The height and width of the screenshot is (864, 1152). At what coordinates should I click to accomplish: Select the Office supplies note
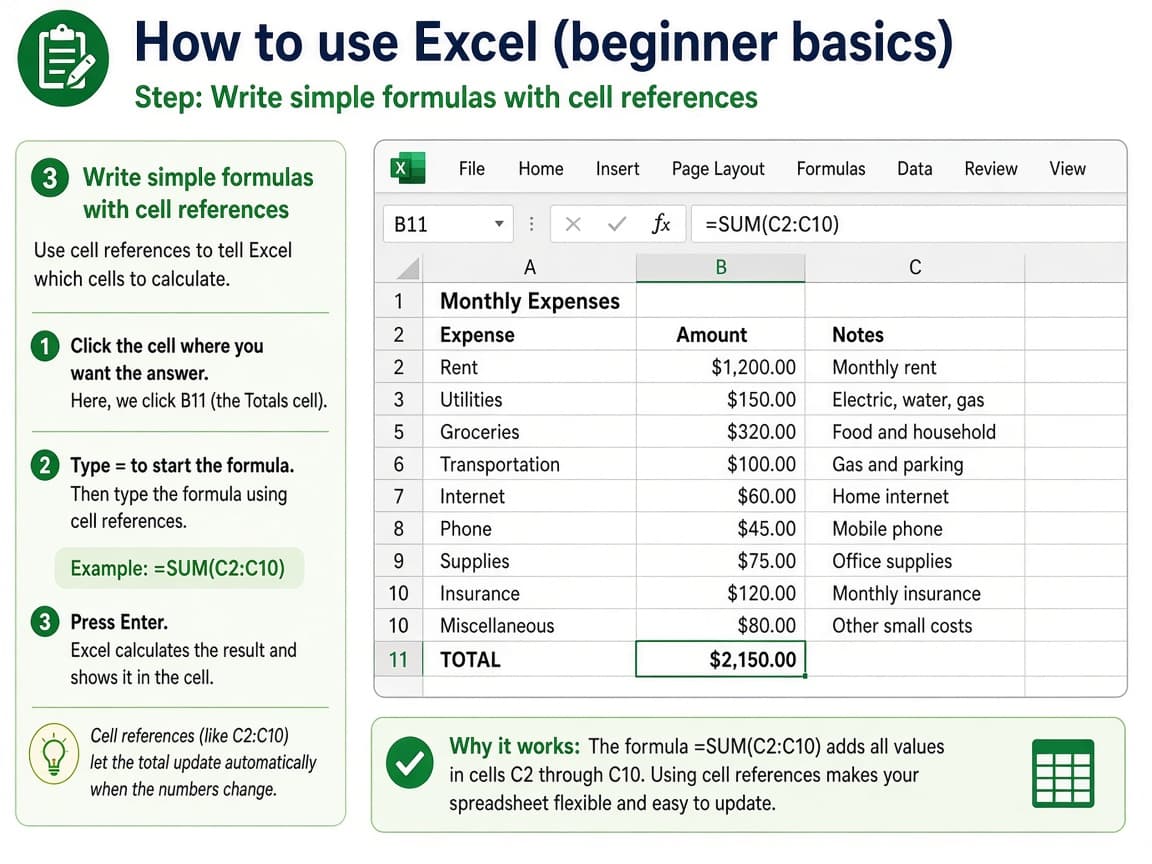pos(915,561)
